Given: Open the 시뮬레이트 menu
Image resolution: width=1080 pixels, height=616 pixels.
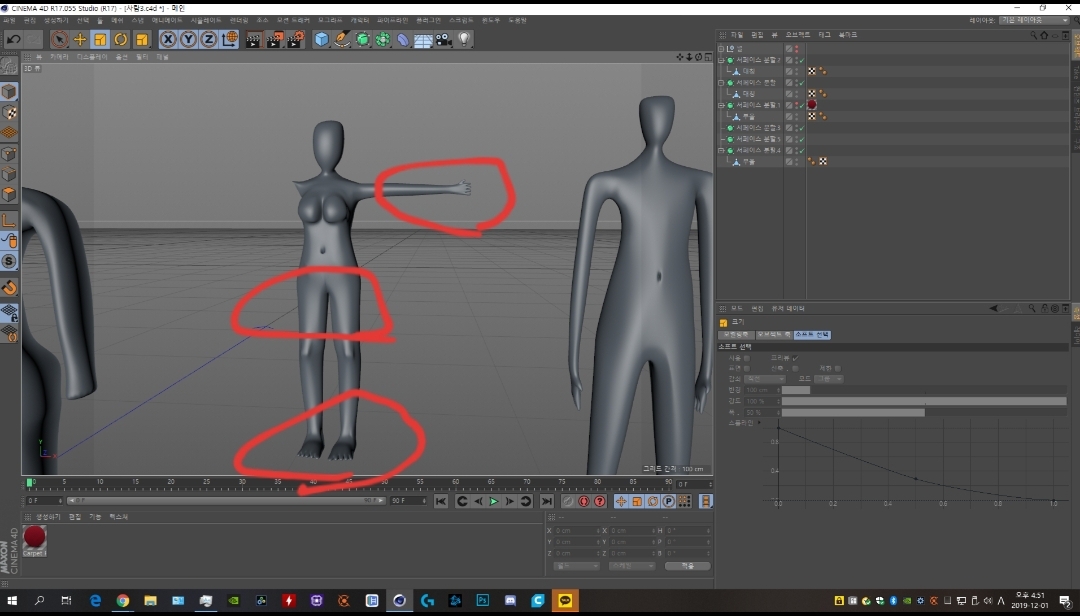Looking at the screenshot, I should click(x=206, y=21).
